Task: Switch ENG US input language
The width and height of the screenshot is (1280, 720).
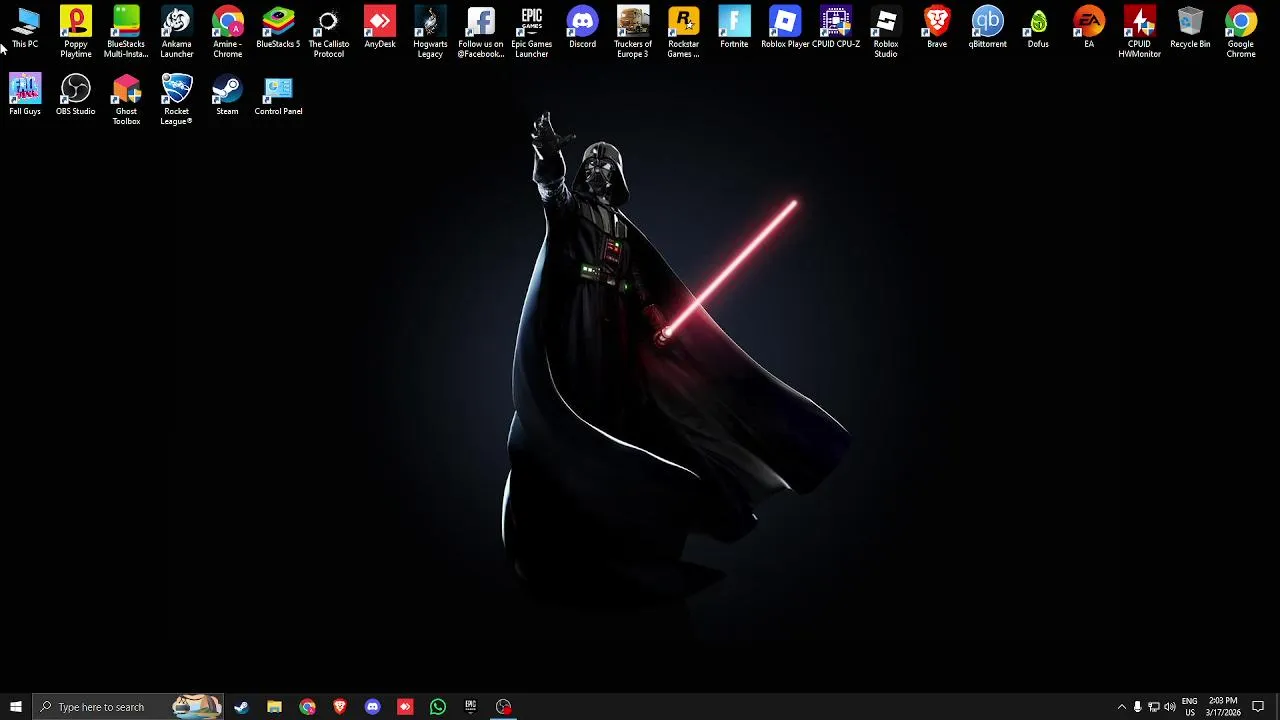Action: click(1189, 707)
